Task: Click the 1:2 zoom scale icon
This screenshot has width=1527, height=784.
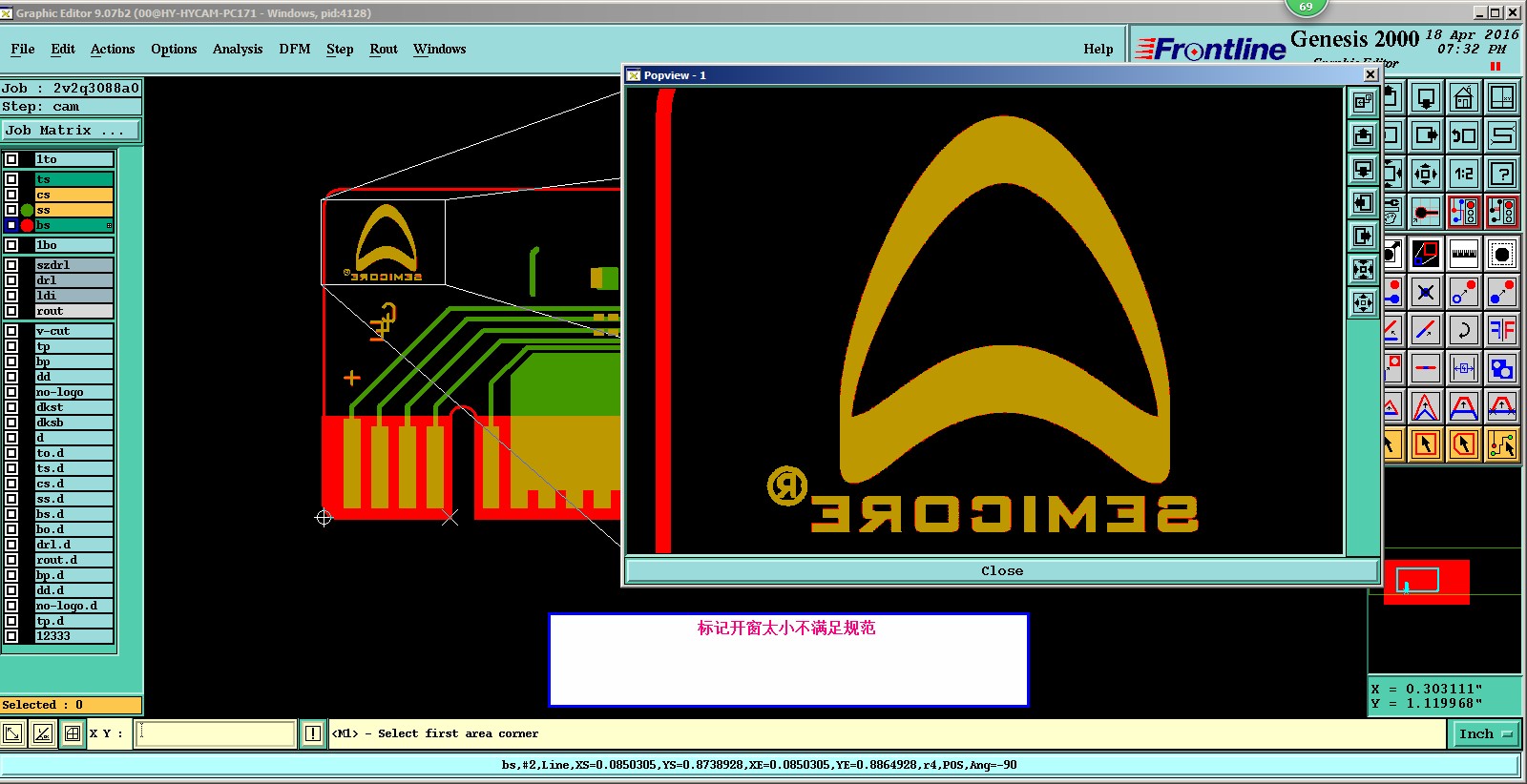Action: (x=1463, y=174)
